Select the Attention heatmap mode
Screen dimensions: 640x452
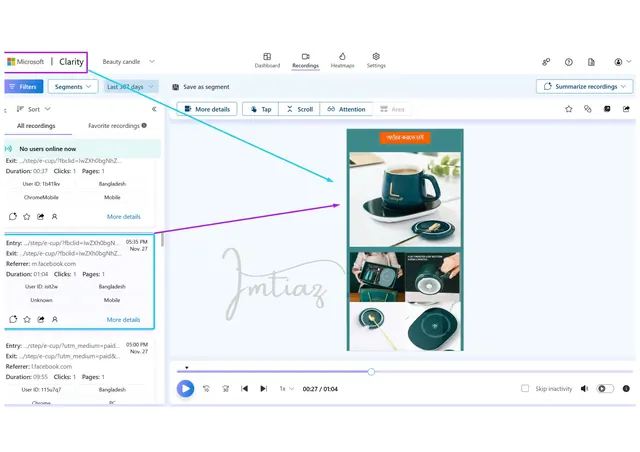tap(346, 109)
